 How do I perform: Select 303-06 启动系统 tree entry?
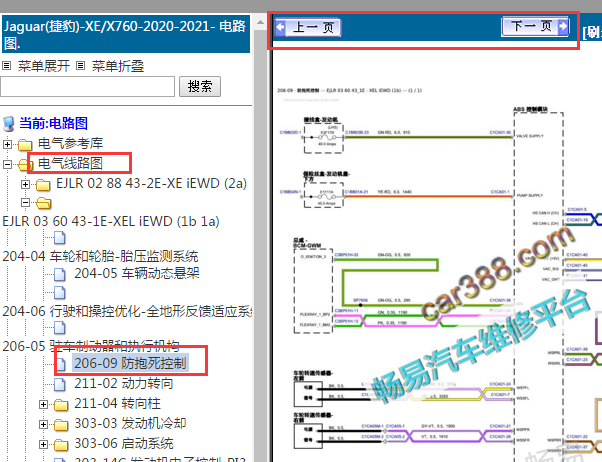tap(124, 443)
